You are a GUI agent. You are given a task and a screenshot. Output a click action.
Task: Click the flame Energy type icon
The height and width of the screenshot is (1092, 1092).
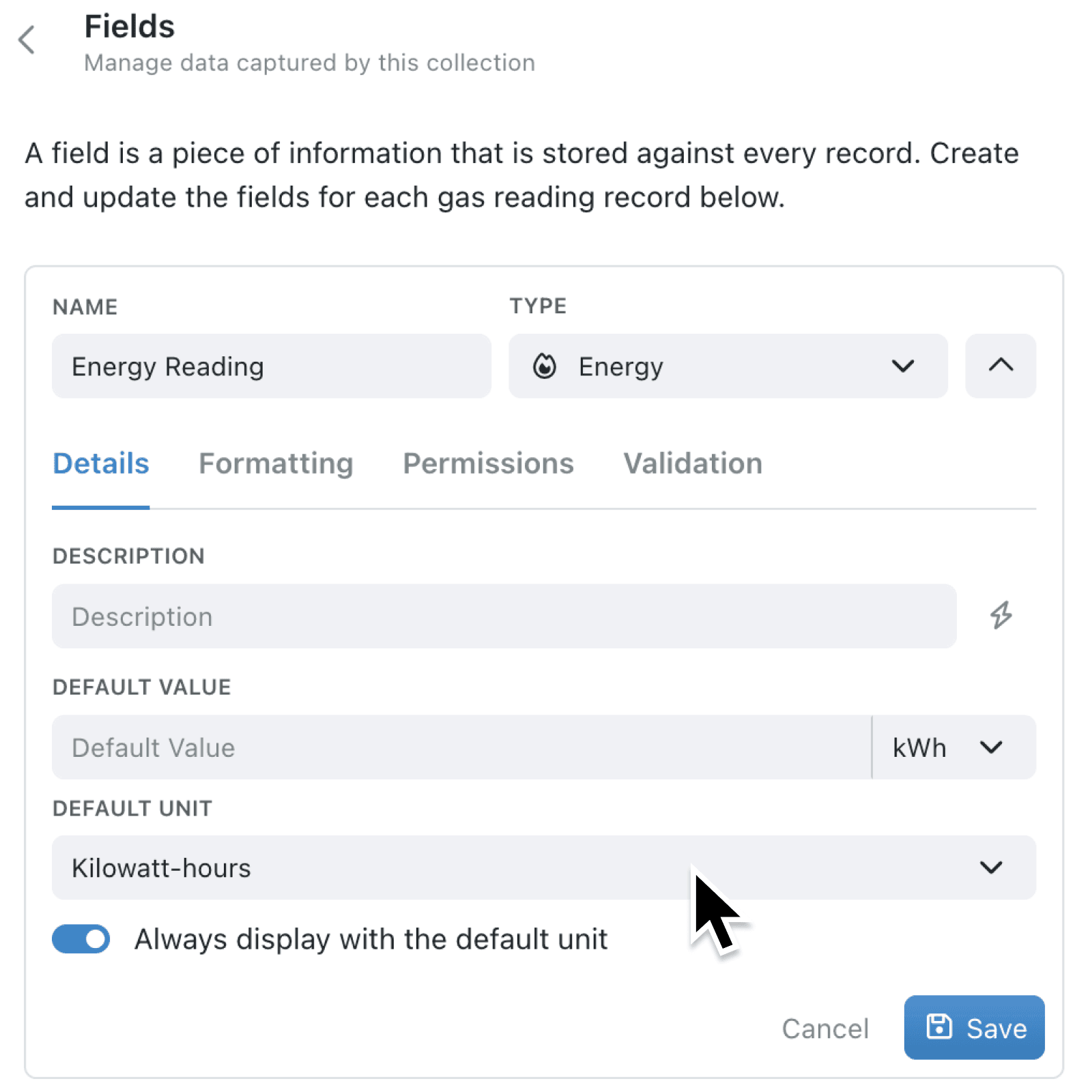click(545, 366)
